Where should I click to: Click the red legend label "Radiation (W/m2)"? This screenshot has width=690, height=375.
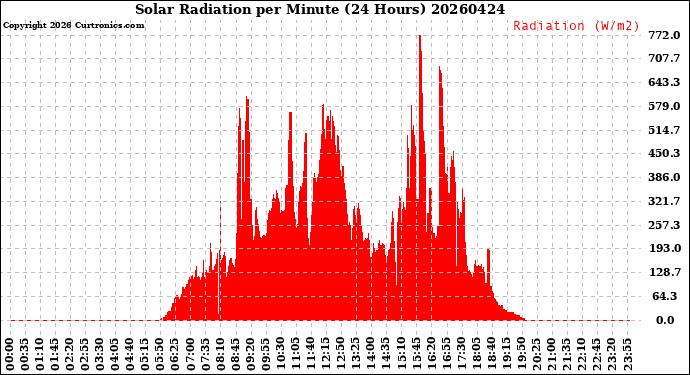(x=576, y=26)
